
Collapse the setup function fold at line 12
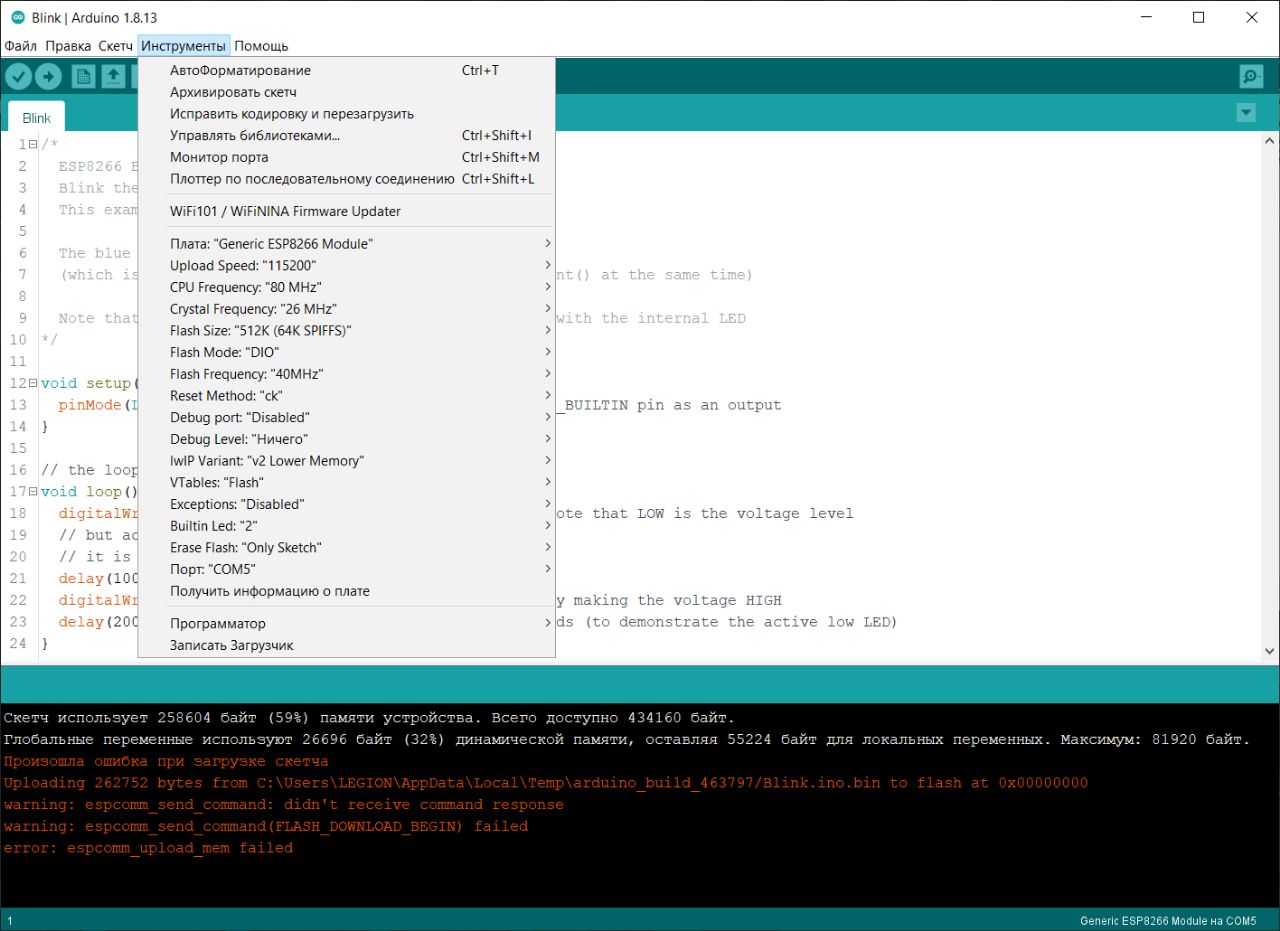tap(33, 383)
